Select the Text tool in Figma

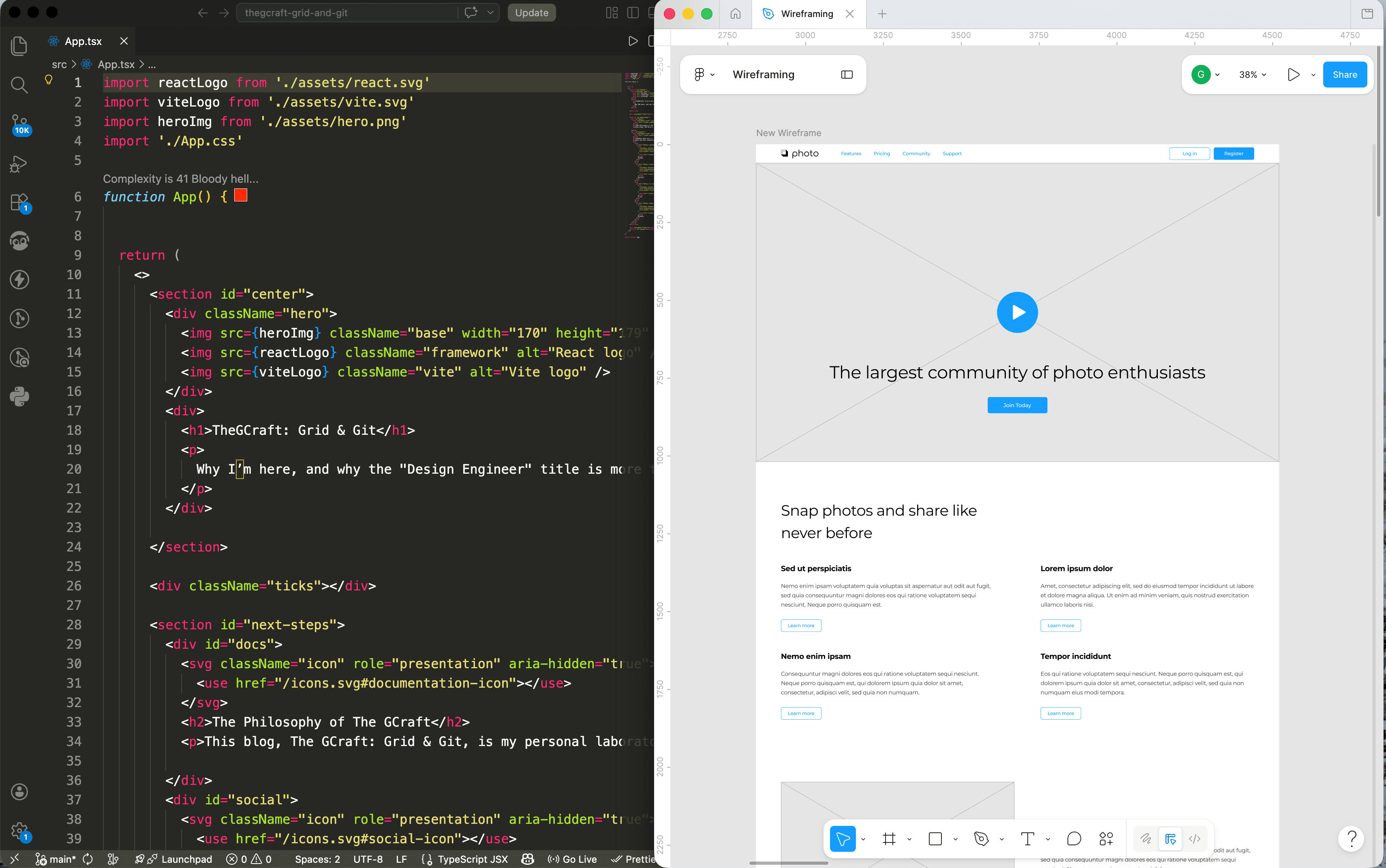tap(1028, 839)
